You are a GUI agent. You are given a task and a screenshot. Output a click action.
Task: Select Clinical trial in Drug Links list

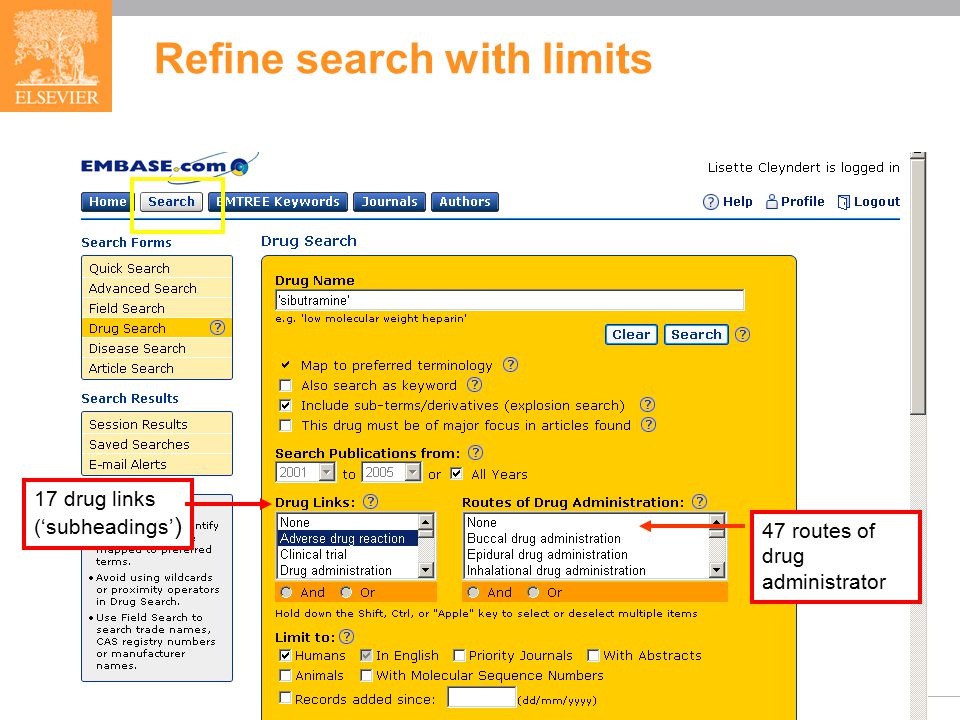coord(348,554)
